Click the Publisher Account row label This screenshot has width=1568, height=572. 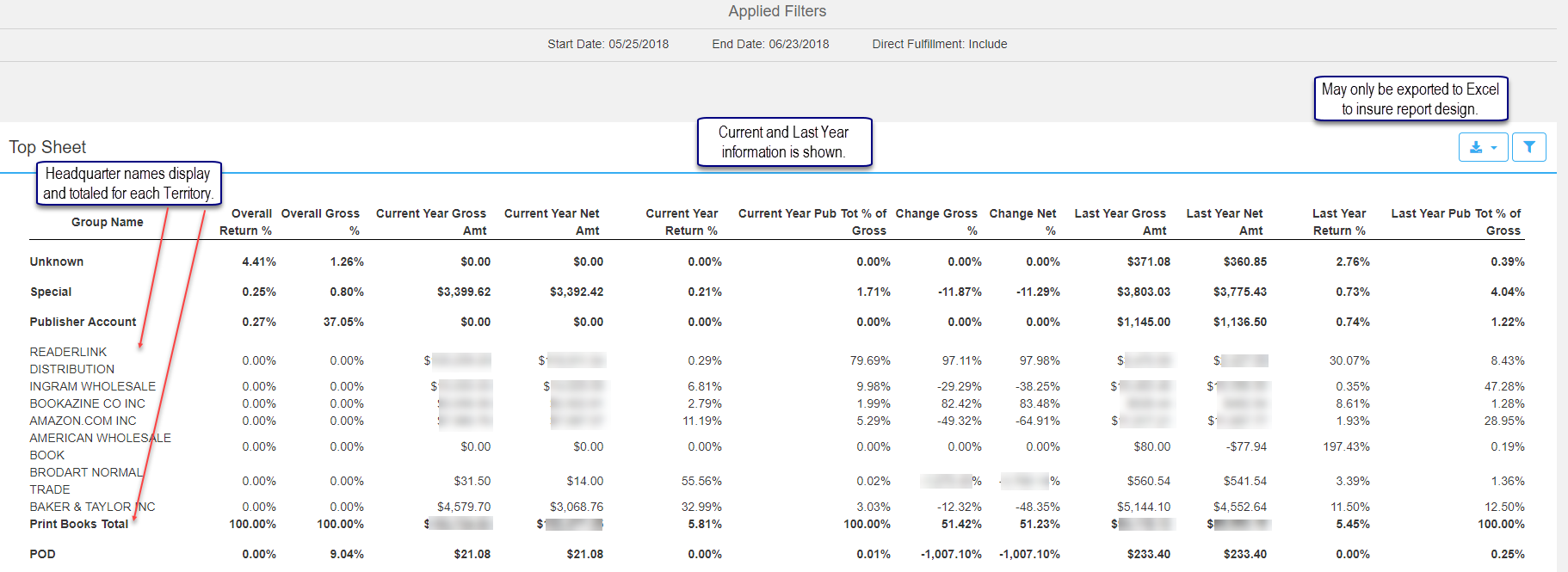tap(83, 322)
